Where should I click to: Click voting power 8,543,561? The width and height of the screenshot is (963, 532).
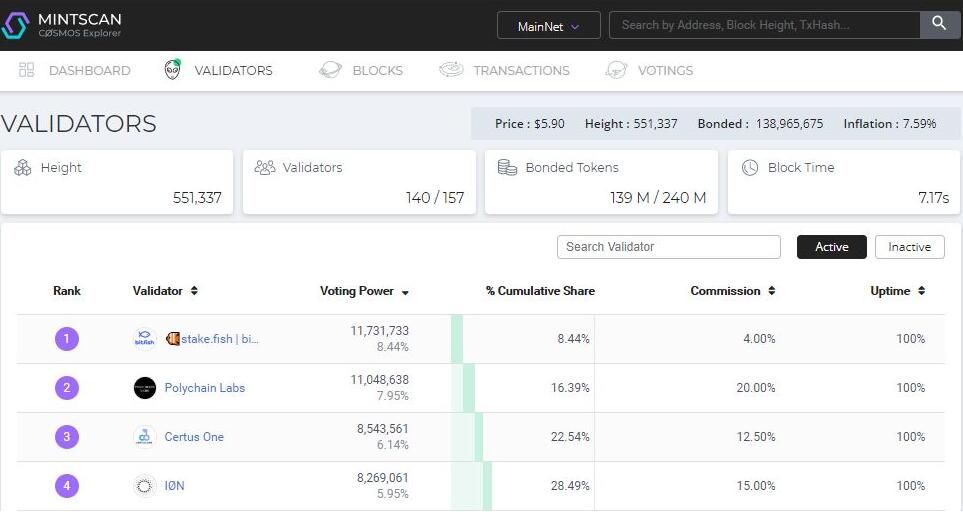[x=383, y=429]
